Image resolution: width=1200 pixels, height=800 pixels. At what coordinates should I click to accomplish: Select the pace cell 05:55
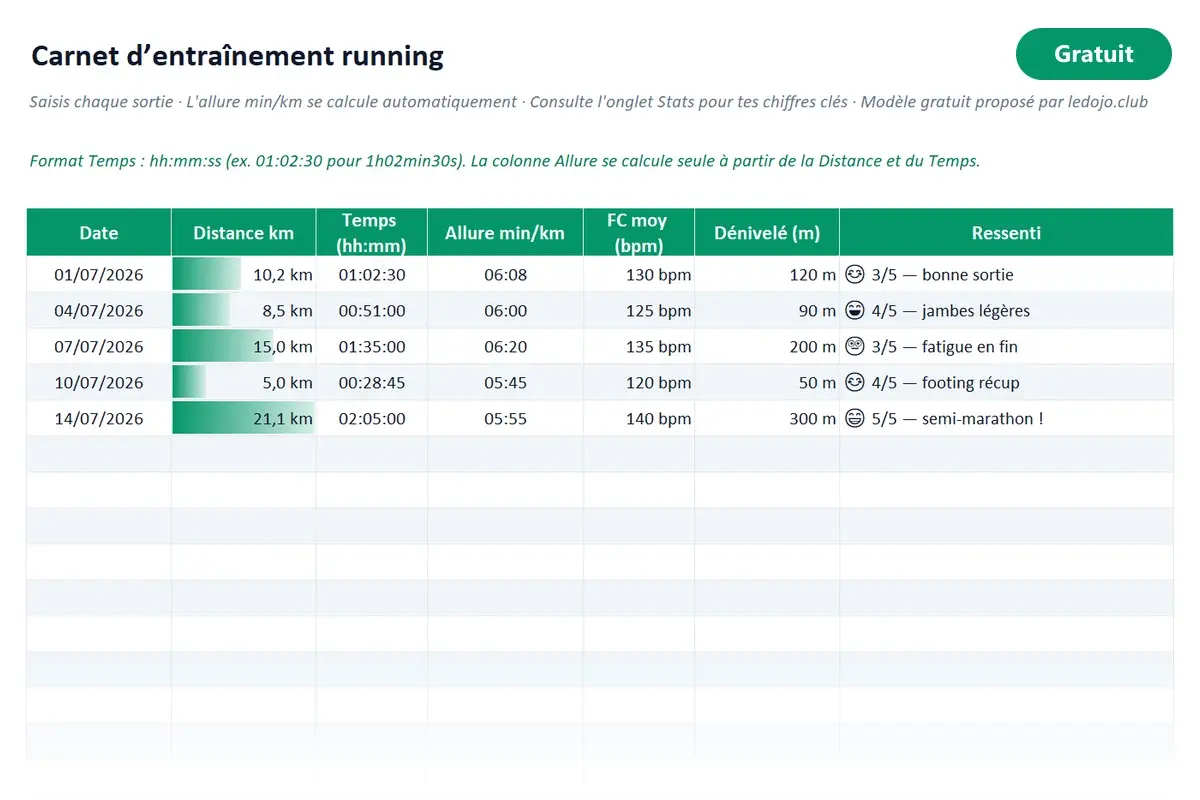505,419
